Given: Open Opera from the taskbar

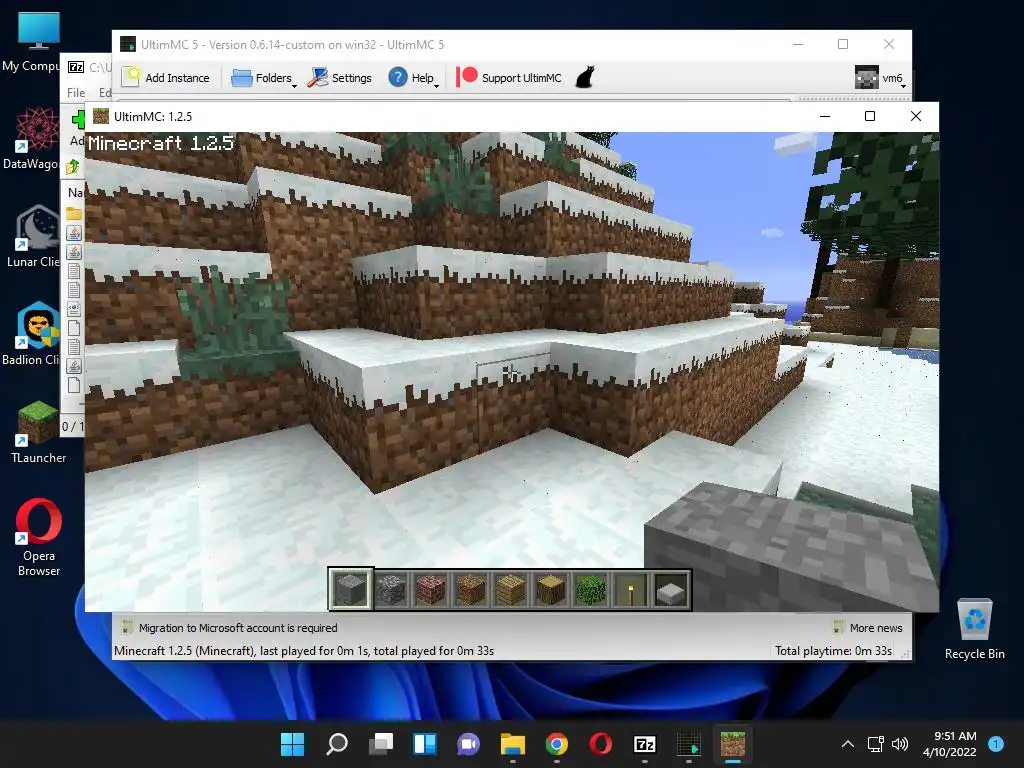Looking at the screenshot, I should point(600,744).
